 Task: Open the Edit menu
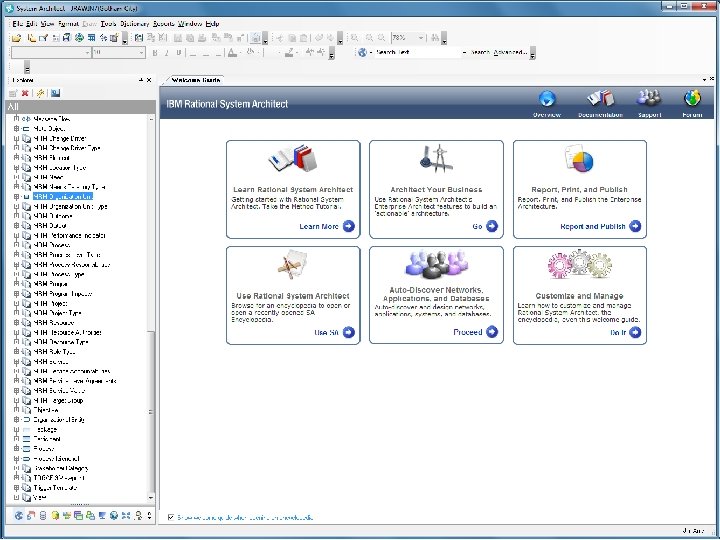[x=31, y=23]
